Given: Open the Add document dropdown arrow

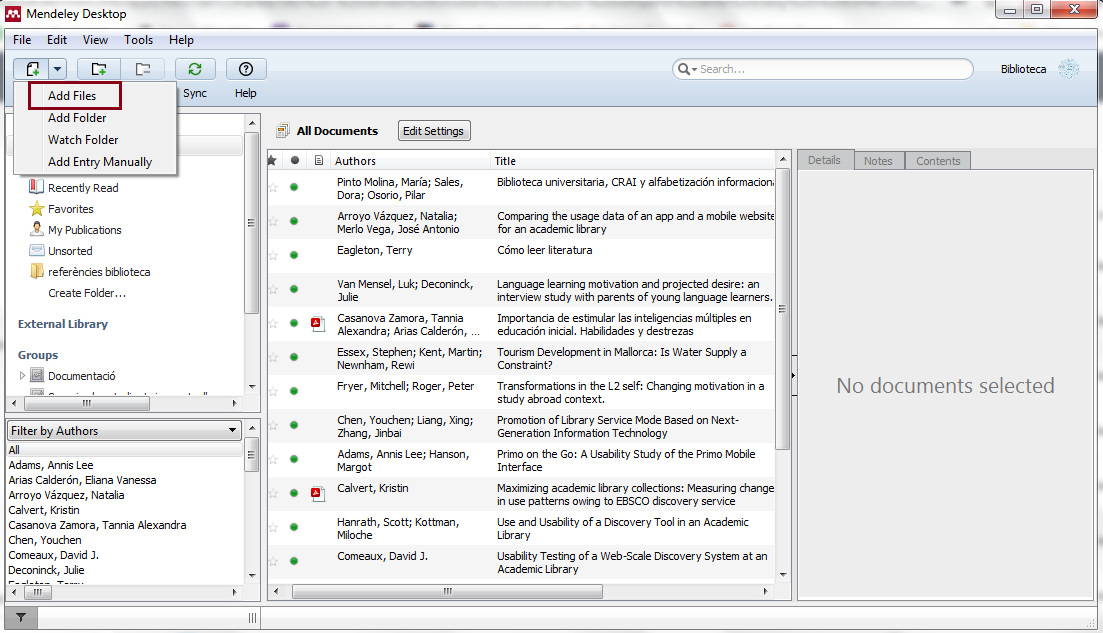Looking at the screenshot, I should coord(58,69).
